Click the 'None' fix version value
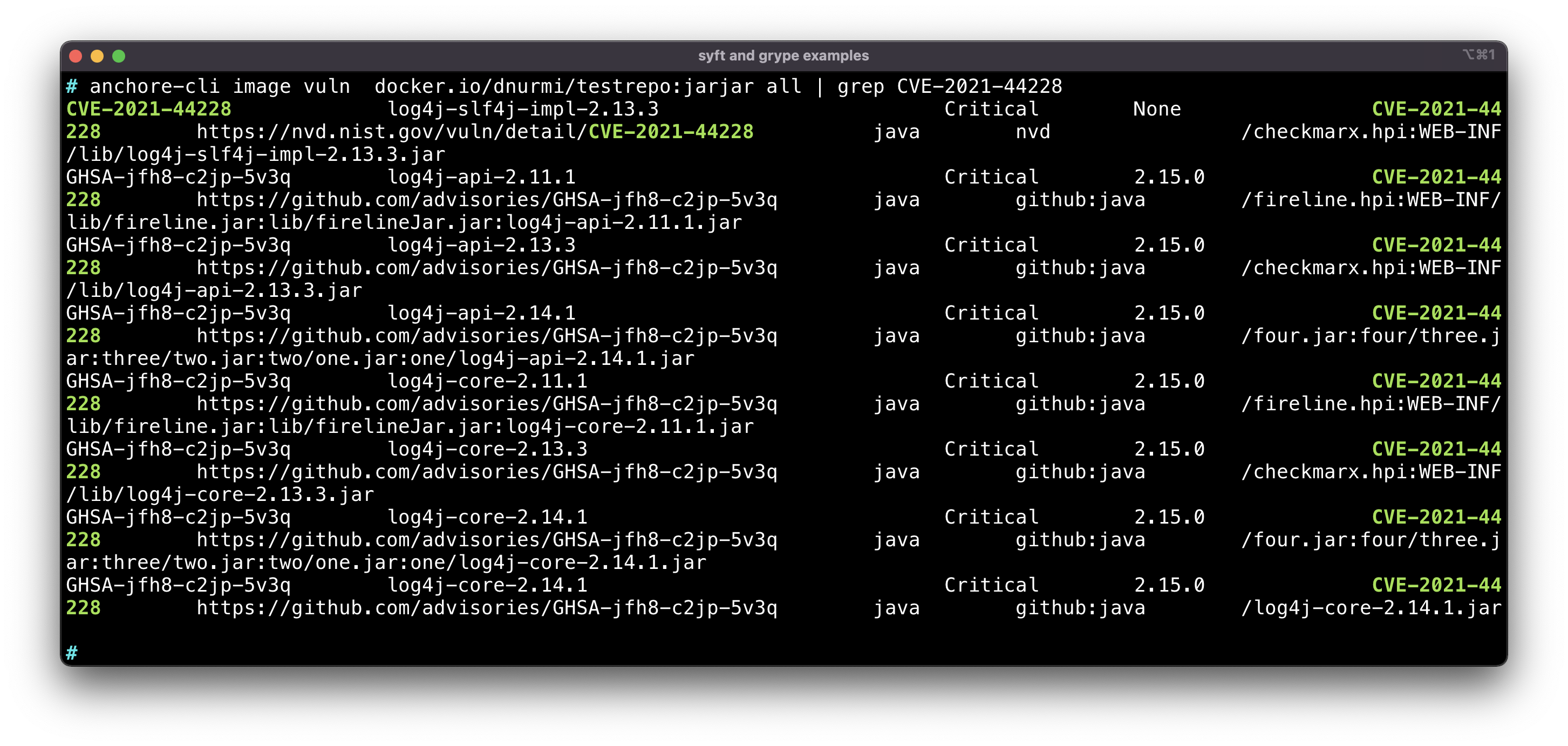The image size is (1568, 746). (1156, 109)
